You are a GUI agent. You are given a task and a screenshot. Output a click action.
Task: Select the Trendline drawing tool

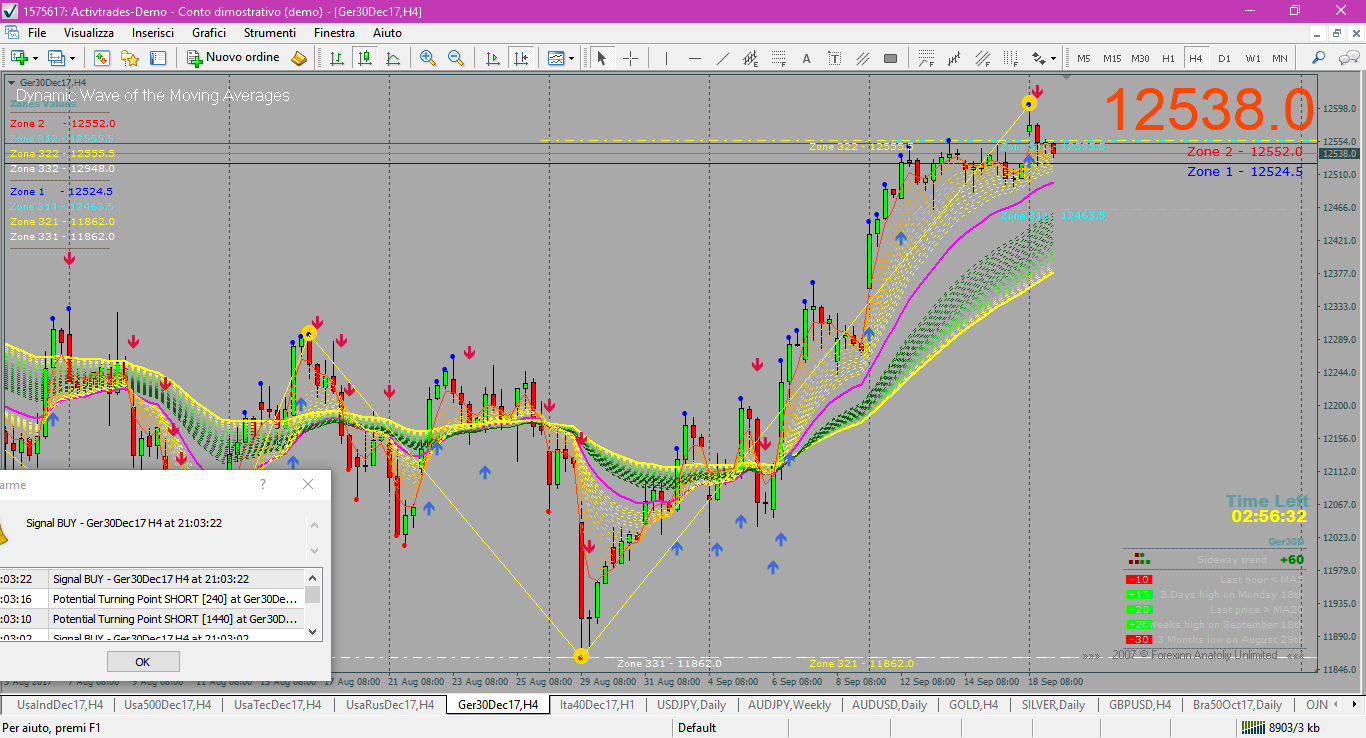click(722, 58)
